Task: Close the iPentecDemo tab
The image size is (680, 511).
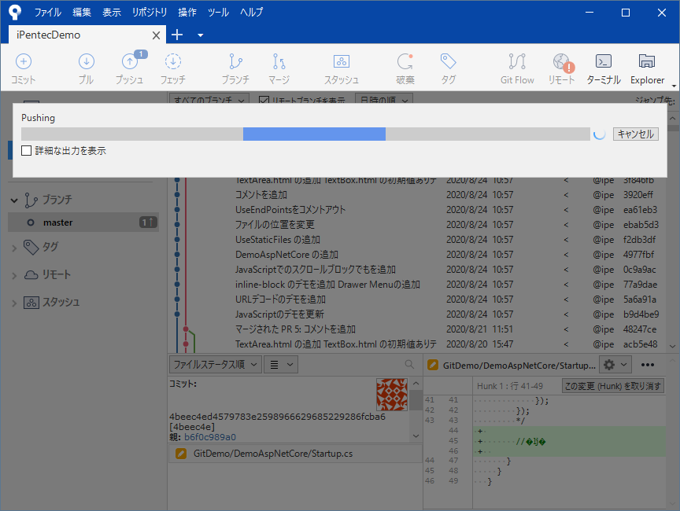Action: pos(156,36)
